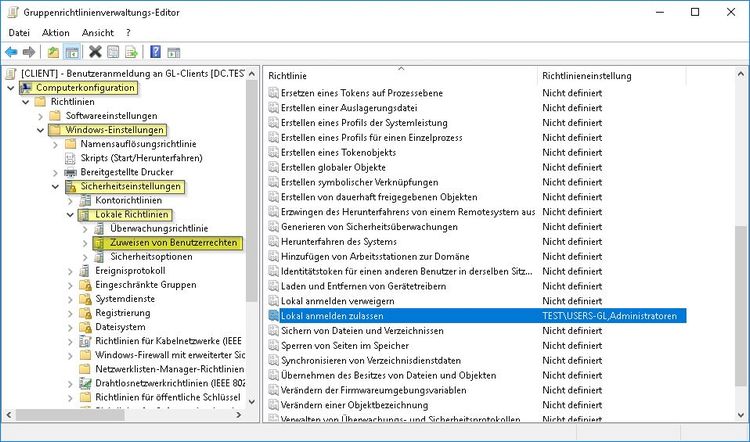Viewport: 750px width, 442px height.
Task: Click the Systemdienste locked folder icon
Action: 85,299
